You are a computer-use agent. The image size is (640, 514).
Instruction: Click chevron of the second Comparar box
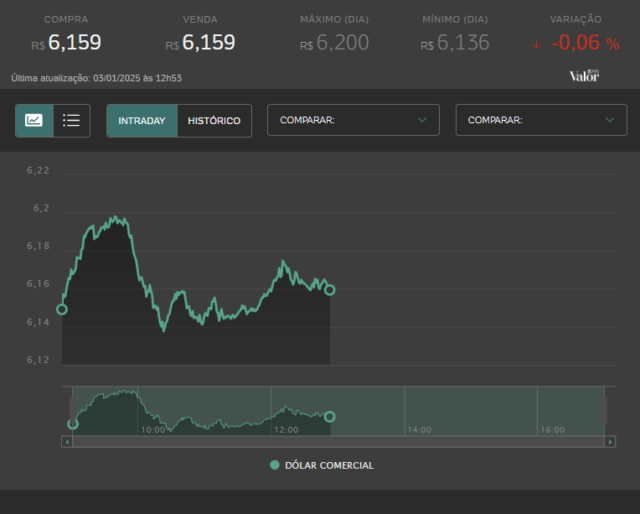click(x=610, y=120)
